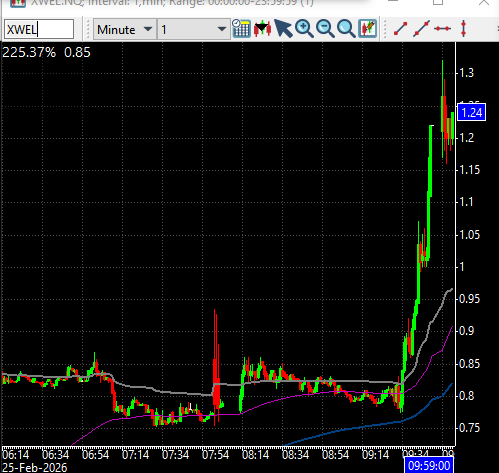
Task: Click the 0.85 value readout
Action: [x=77, y=53]
